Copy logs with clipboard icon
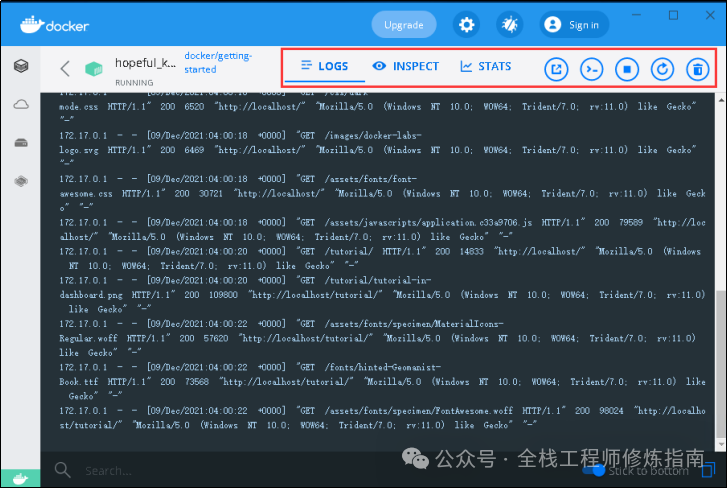Viewport: 728px width, 488px height. coord(708,469)
